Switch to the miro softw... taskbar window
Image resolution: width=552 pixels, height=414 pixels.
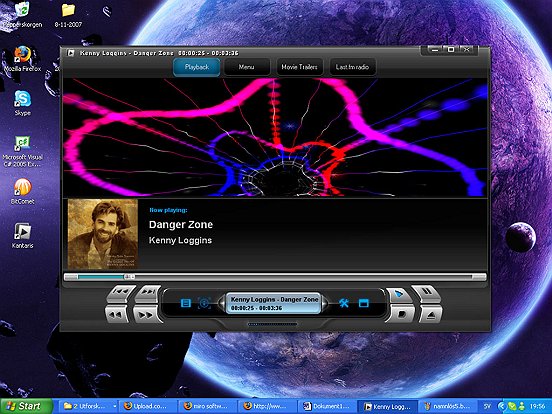[x=208, y=406]
